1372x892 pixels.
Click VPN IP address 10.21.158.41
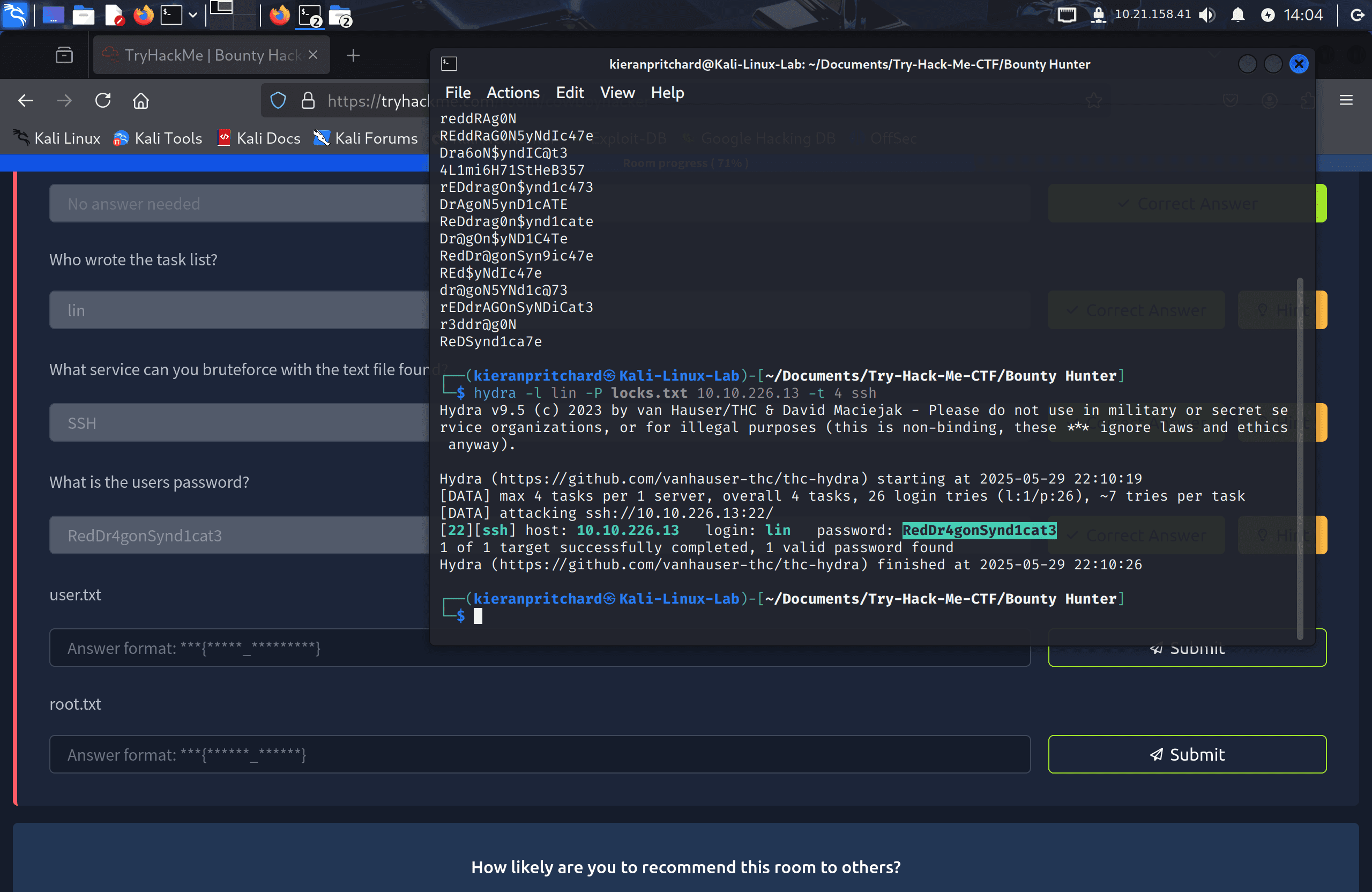(x=1152, y=14)
